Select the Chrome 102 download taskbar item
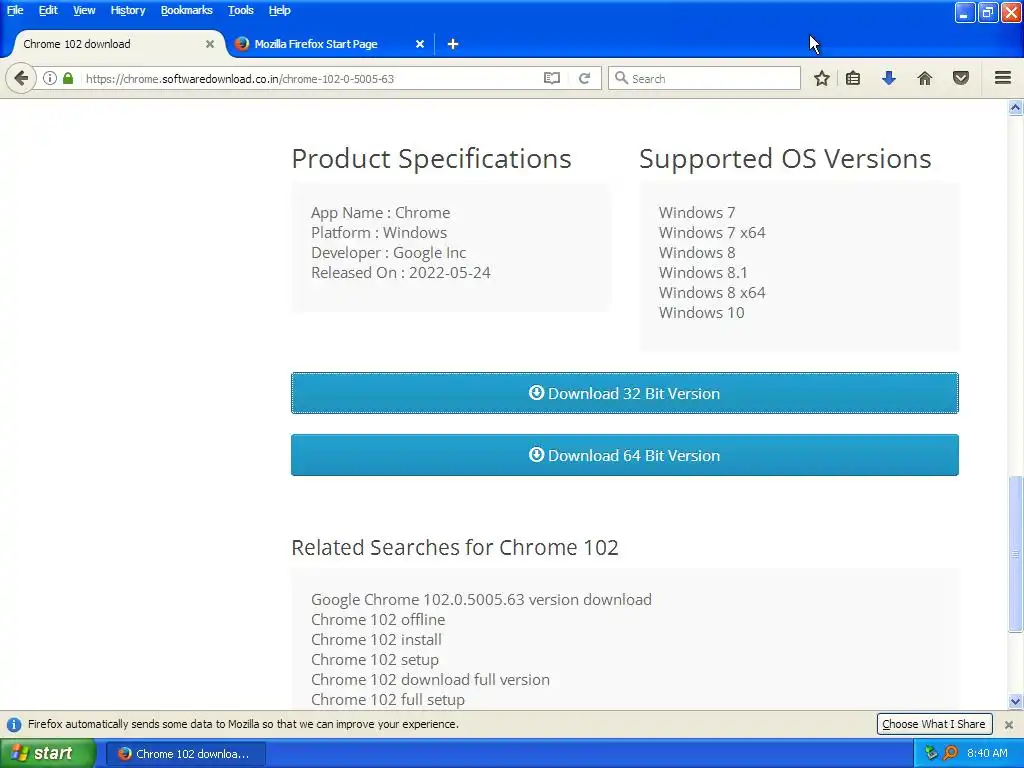The height and width of the screenshot is (768, 1024). coord(185,754)
